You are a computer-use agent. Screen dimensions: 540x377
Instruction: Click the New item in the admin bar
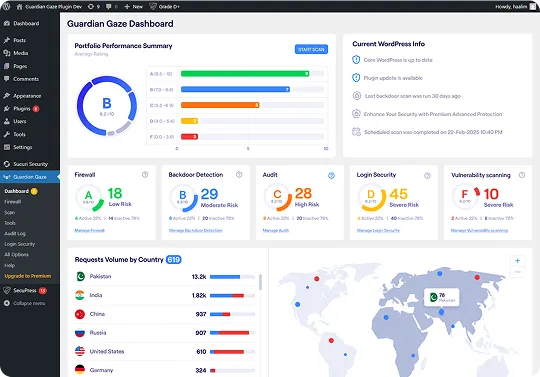coord(134,7)
